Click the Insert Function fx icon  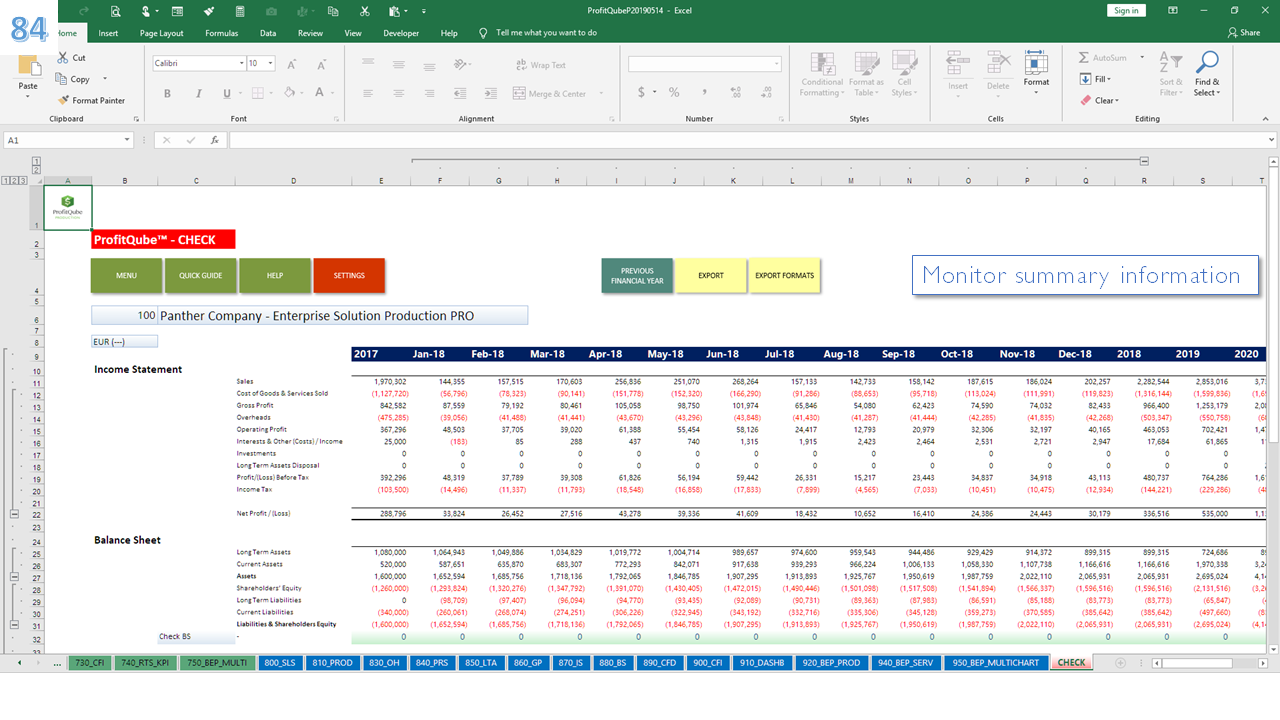[x=214, y=140]
